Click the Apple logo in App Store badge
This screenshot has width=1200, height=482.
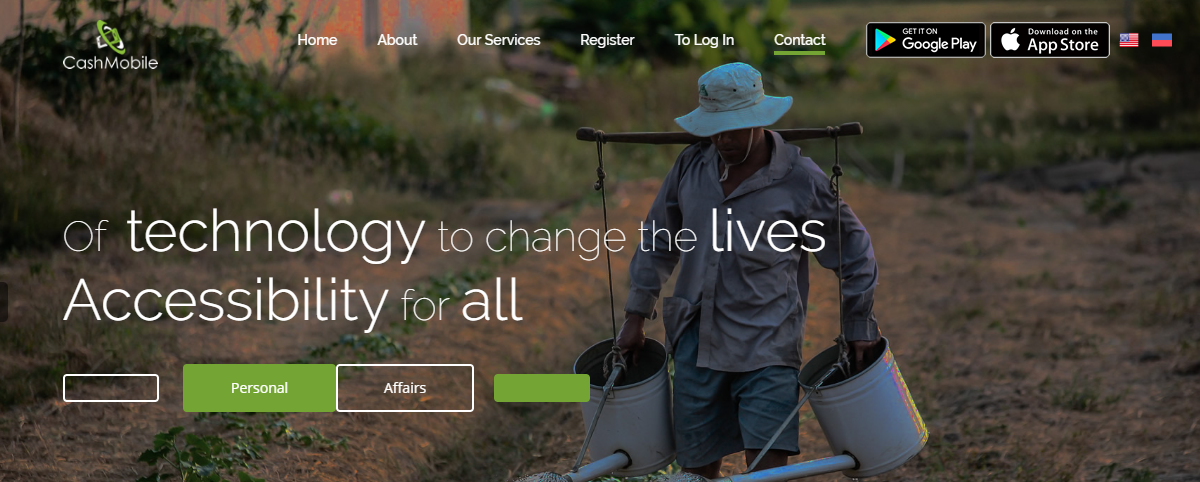pos(1010,40)
